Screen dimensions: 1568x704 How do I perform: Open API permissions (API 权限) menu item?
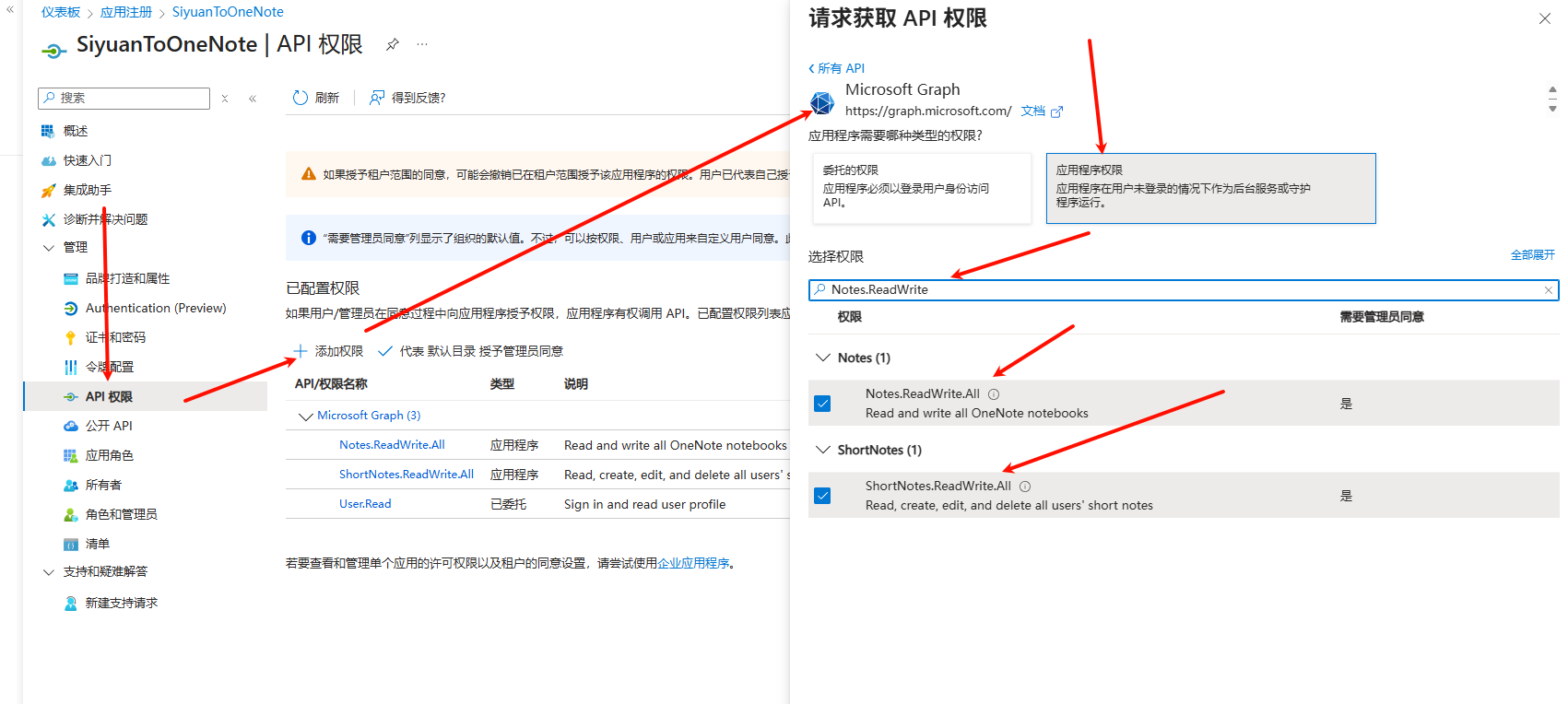146,396
